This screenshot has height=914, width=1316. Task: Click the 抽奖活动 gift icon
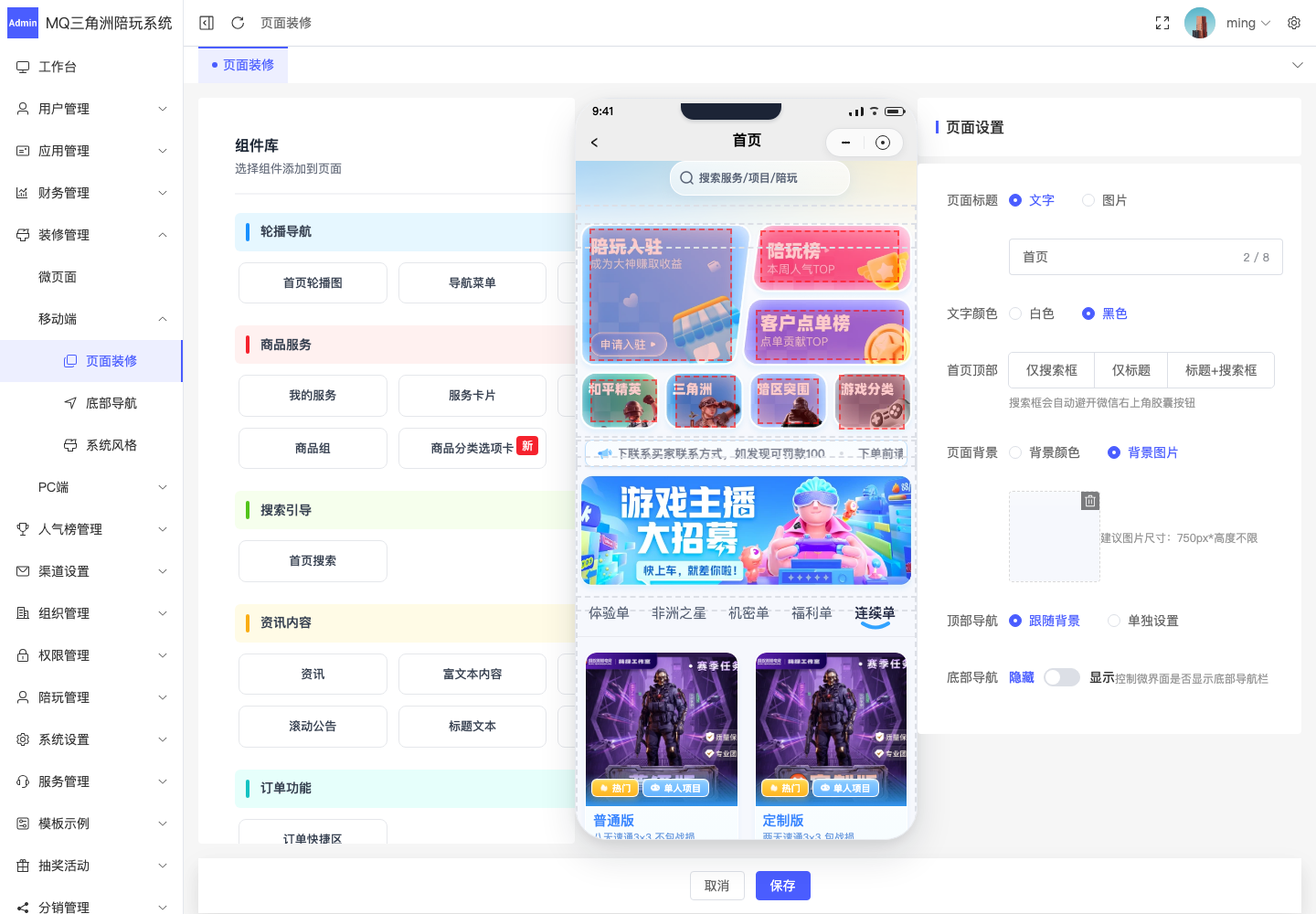pos(23,866)
